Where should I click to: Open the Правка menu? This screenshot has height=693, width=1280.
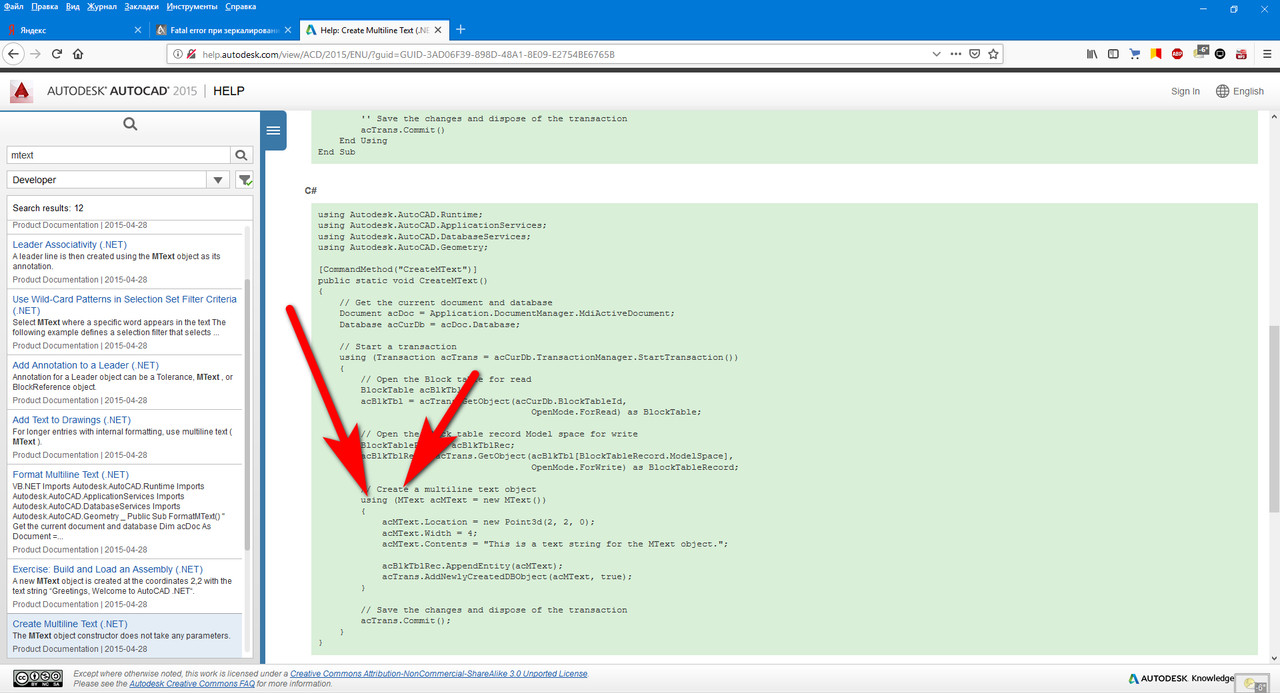(45, 6)
